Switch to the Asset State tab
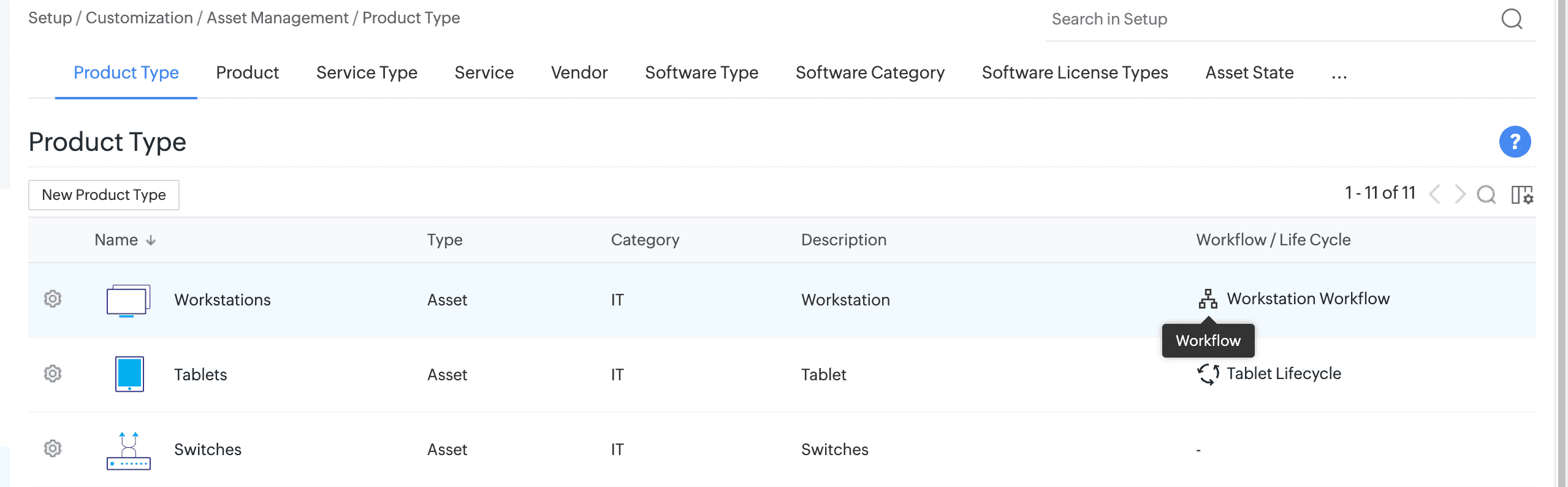The height and width of the screenshot is (487, 1568). pyautogui.click(x=1249, y=73)
